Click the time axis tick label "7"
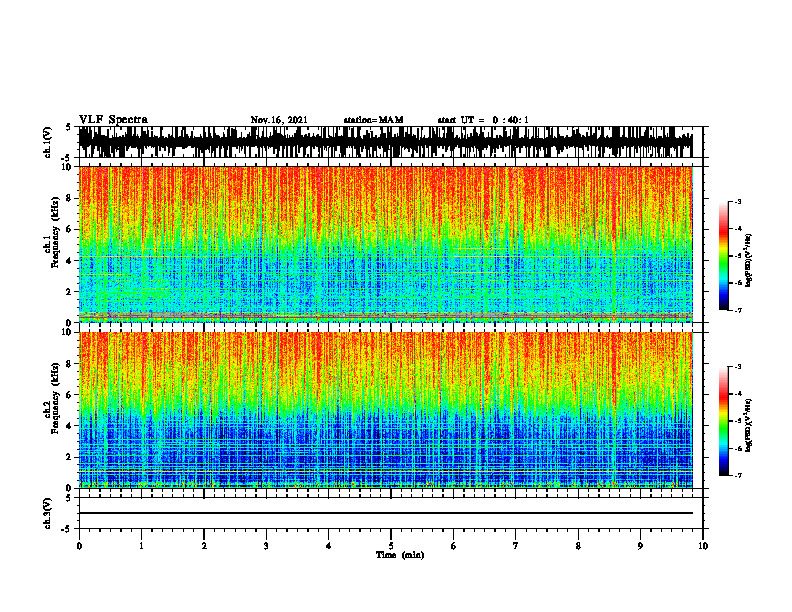The width and height of the screenshot is (792, 612). (516, 546)
